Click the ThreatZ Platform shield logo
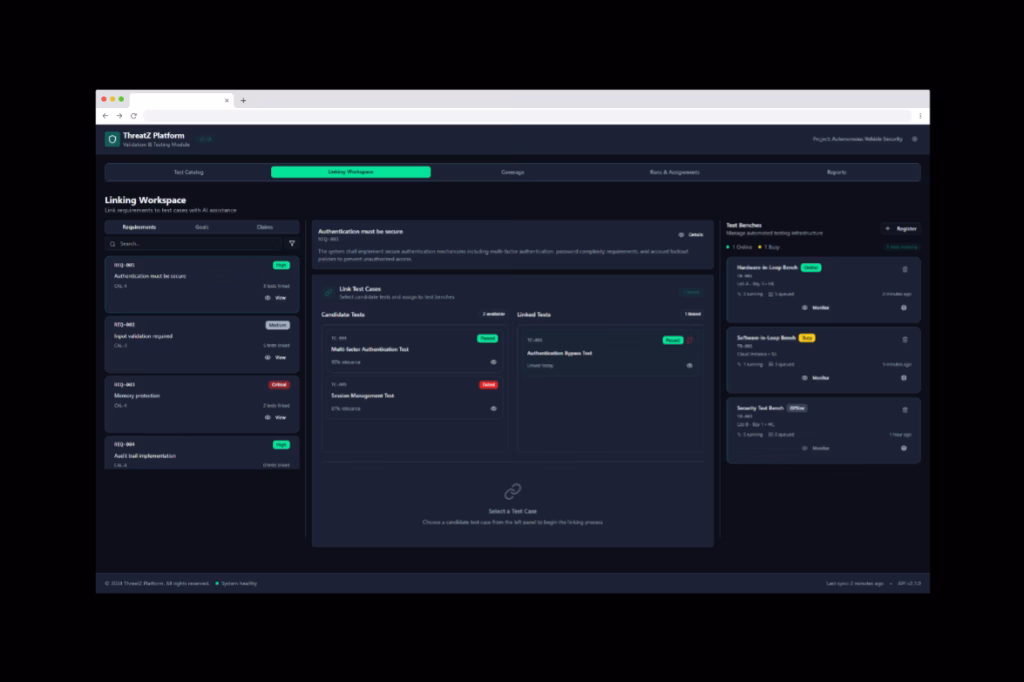The image size is (1024, 682). [112, 139]
